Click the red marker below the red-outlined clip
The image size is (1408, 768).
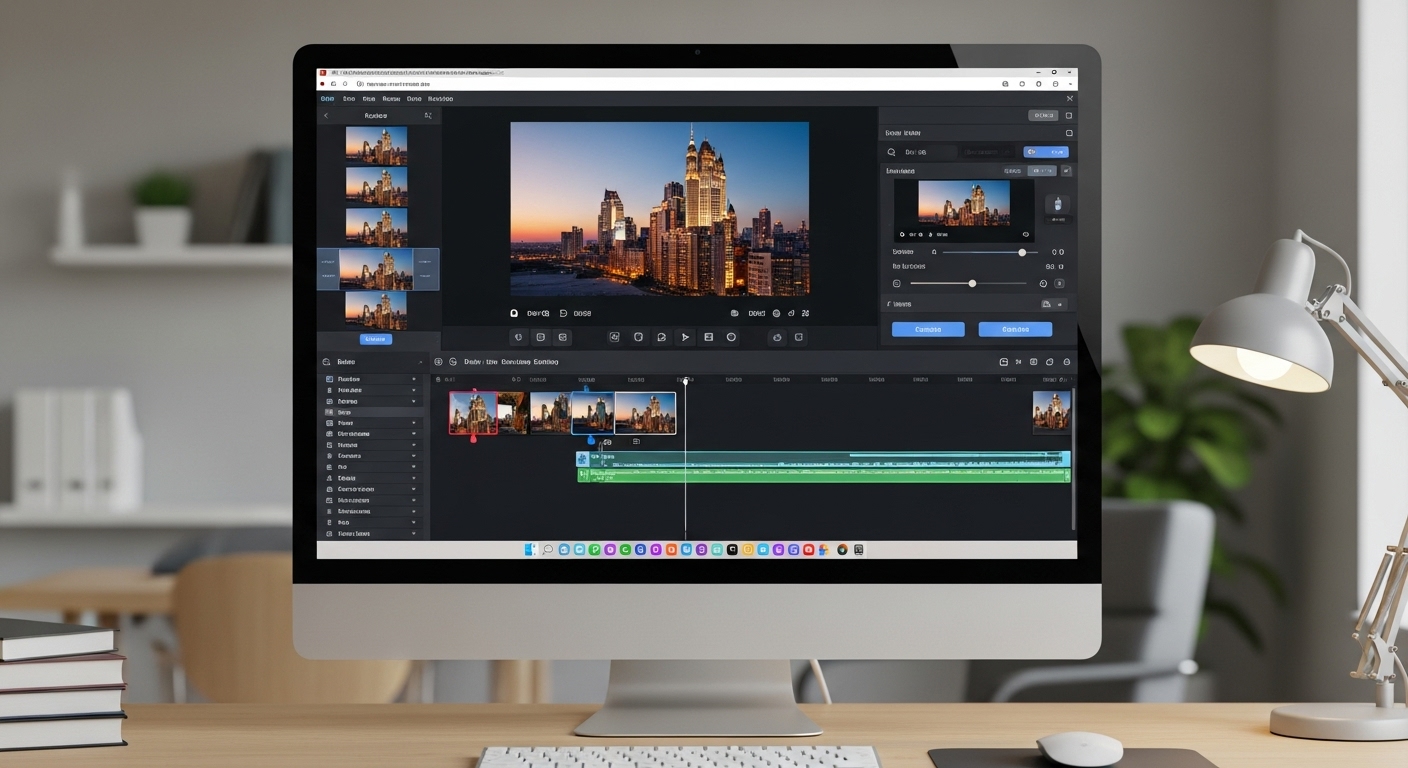(x=474, y=439)
